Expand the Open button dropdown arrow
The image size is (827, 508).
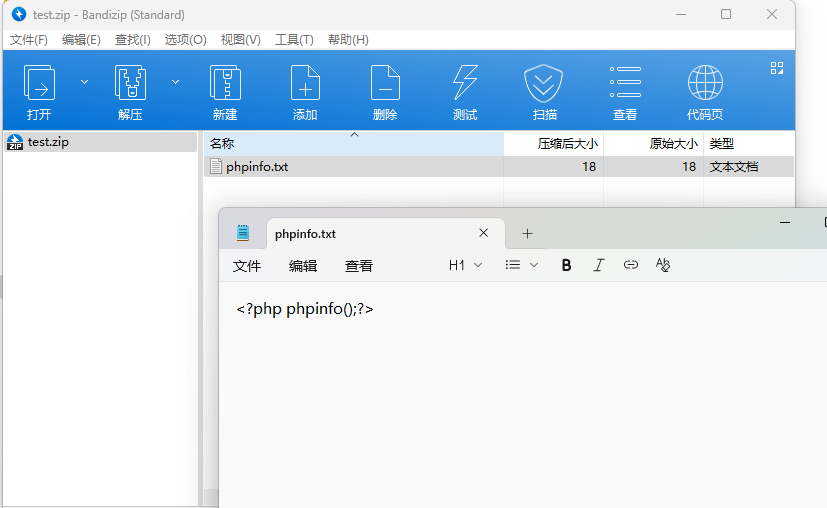[x=84, y=81]
